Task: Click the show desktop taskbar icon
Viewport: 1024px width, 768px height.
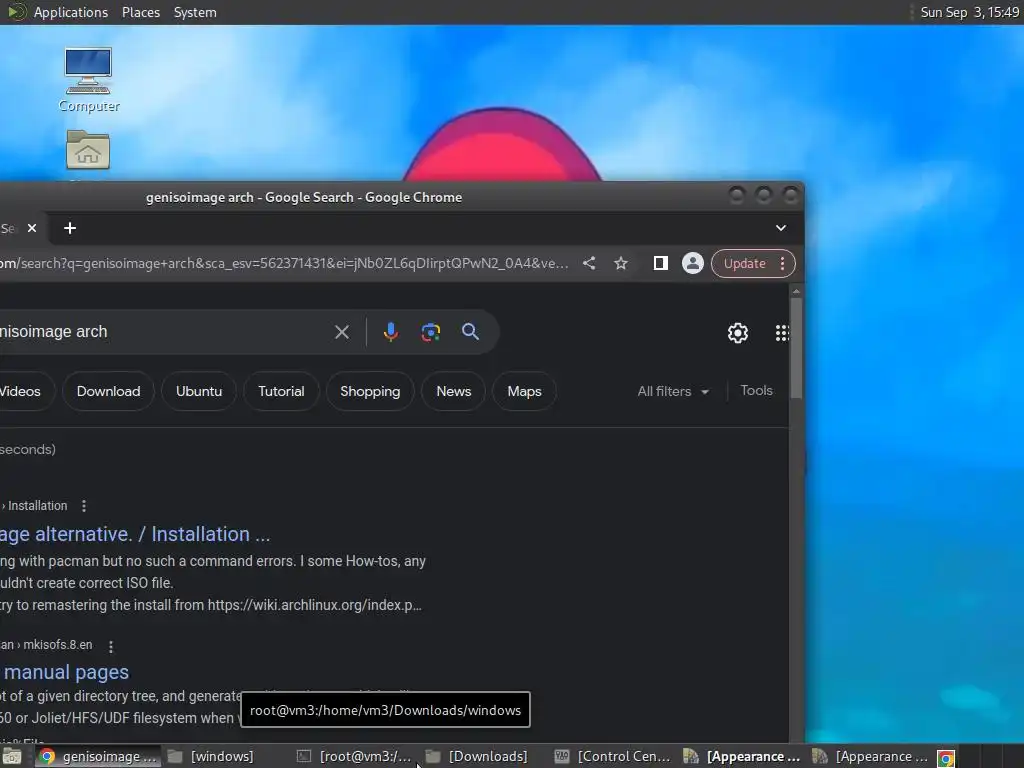Action: (x=12, y=756)
